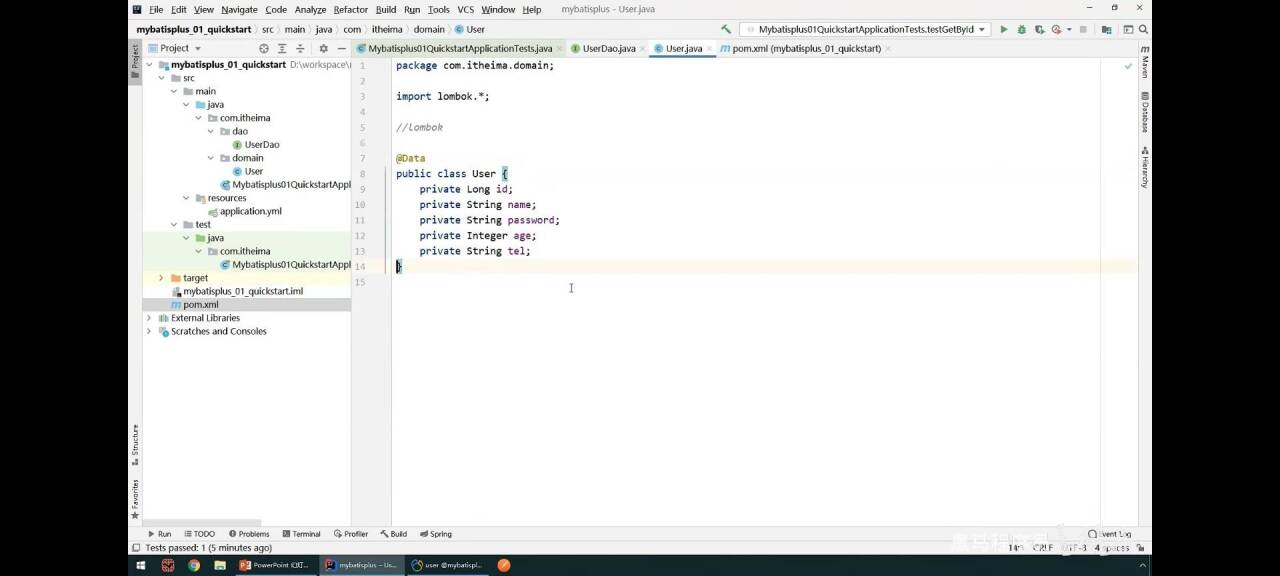Expand External Libraries node
This screenshot has width=1280, height=576.
[149, 318]
